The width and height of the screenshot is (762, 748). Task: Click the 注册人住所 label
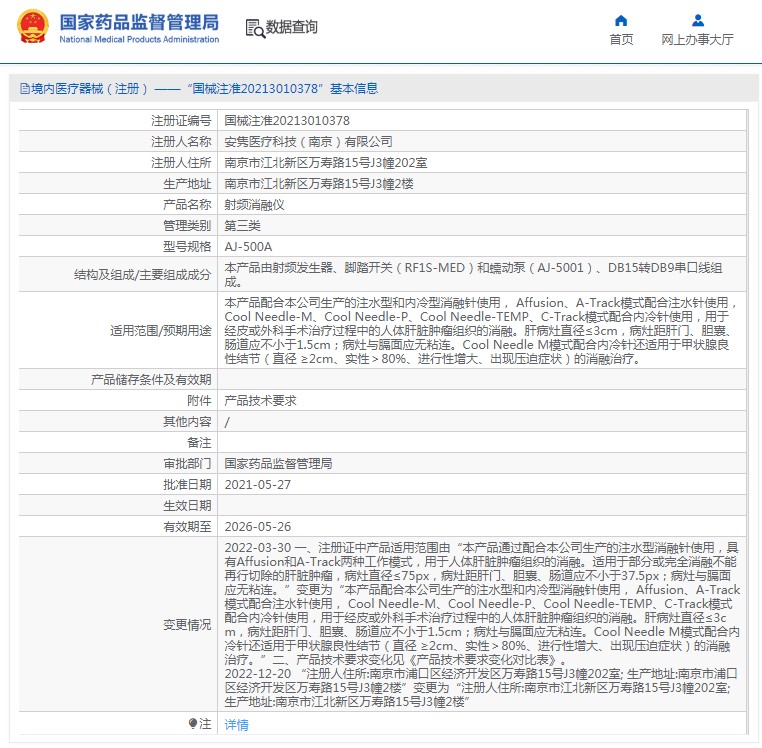click(x=181, y=163)
